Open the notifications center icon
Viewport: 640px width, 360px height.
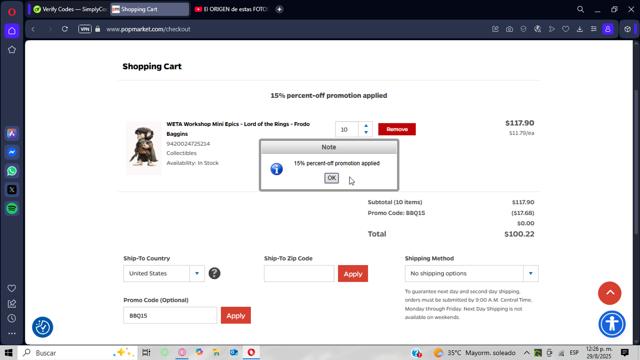click(x=624, y=352)
